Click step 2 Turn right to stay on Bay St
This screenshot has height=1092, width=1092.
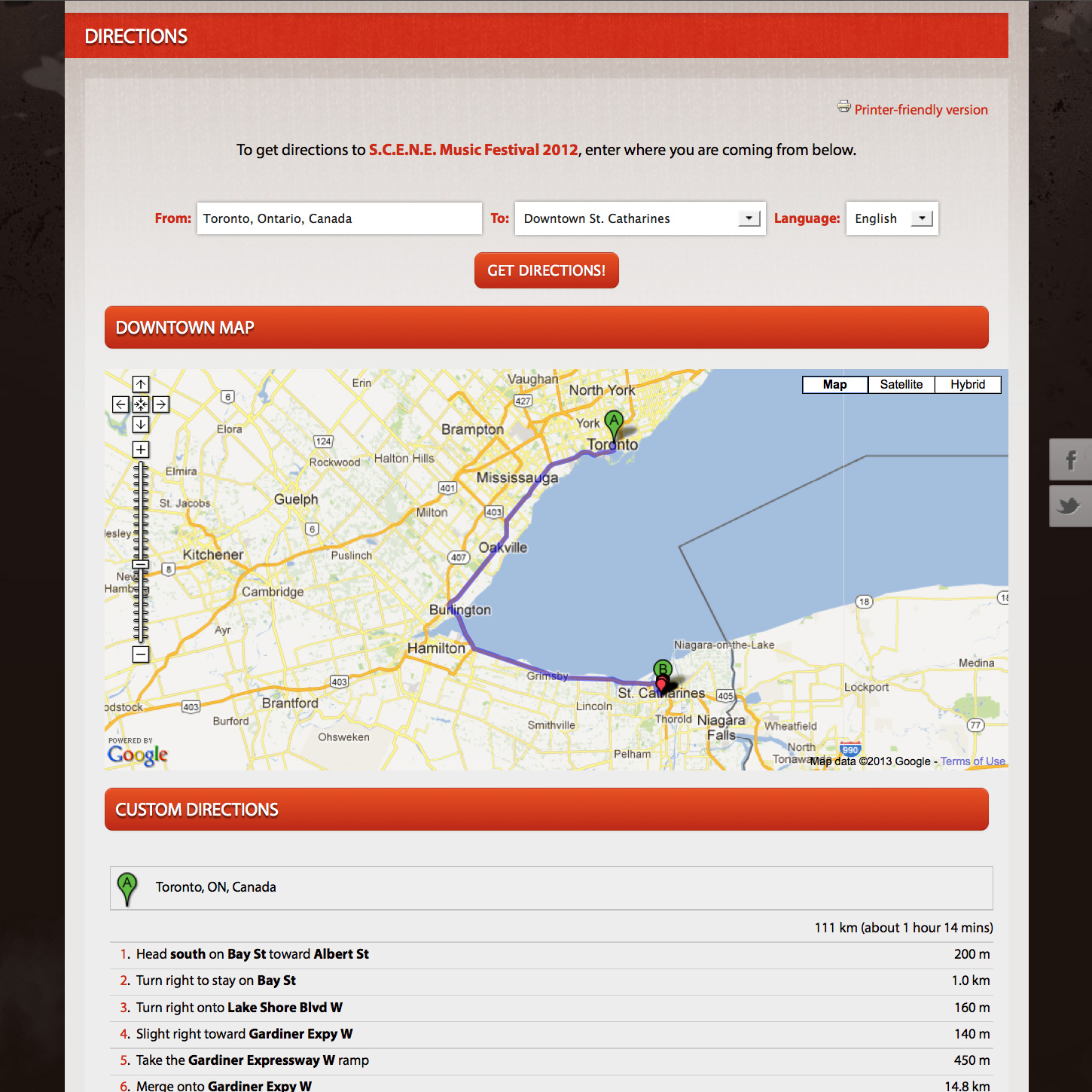tap(551, 981)
